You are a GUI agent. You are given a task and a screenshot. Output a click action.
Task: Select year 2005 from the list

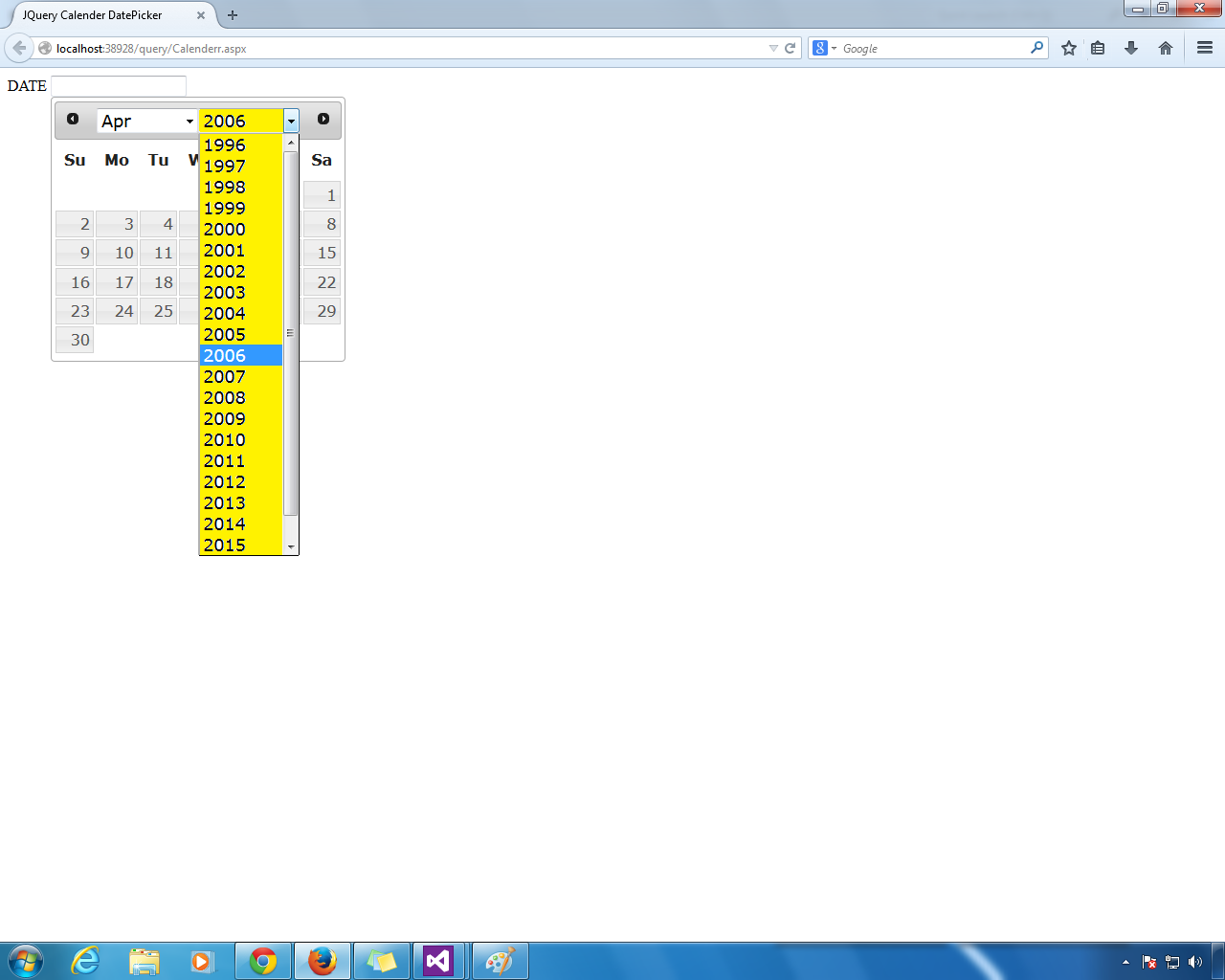tap(224, 334)
